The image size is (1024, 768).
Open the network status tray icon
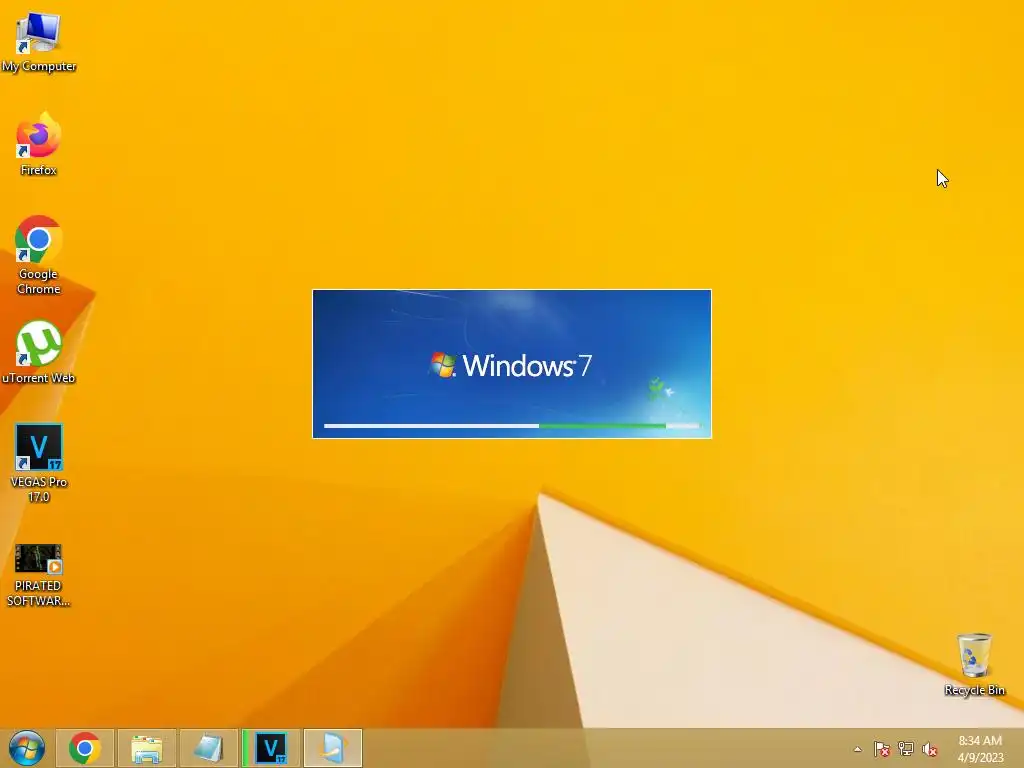[x=906, y=749]
